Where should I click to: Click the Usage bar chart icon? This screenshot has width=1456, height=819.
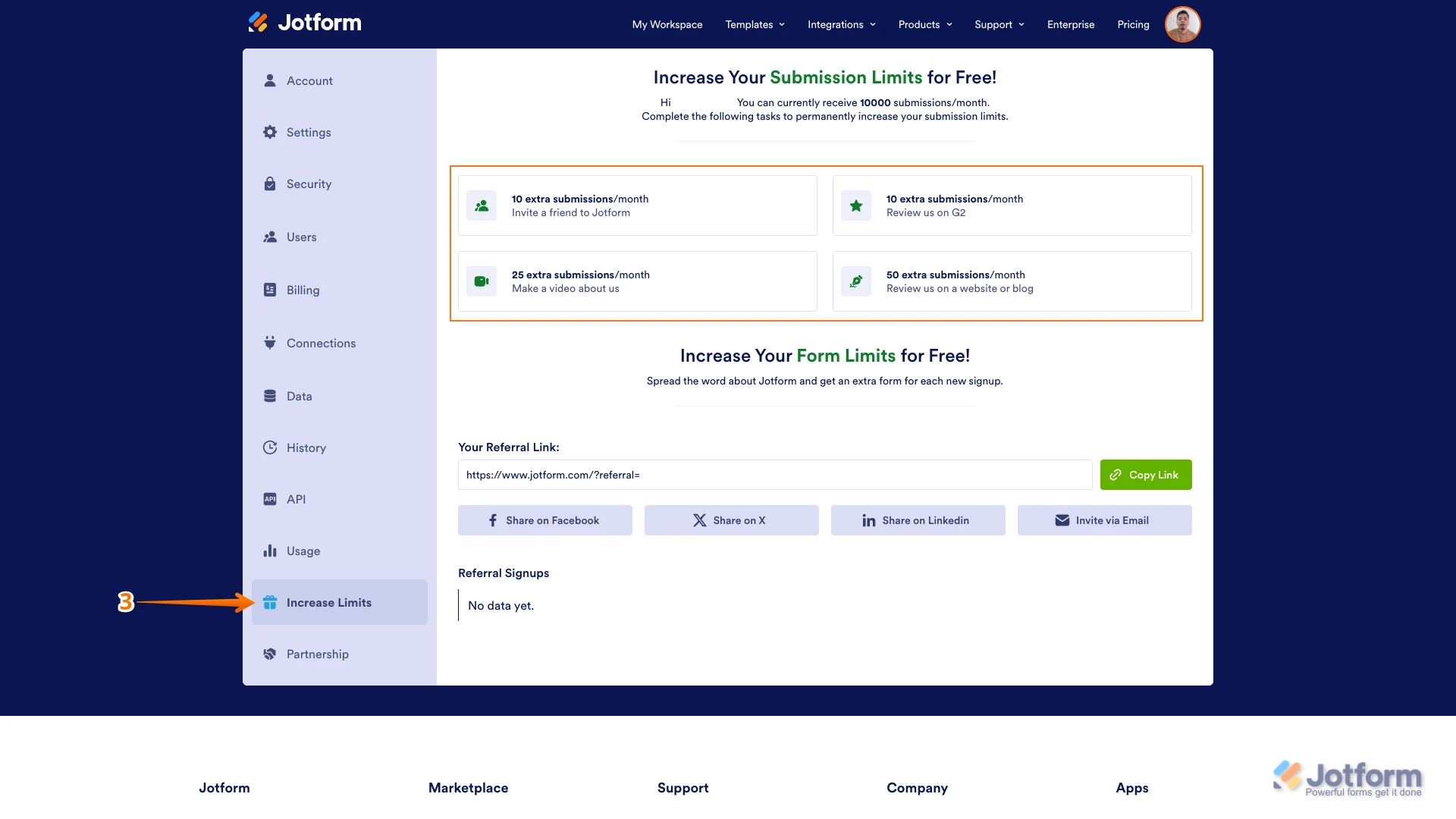tap(270, 551)
